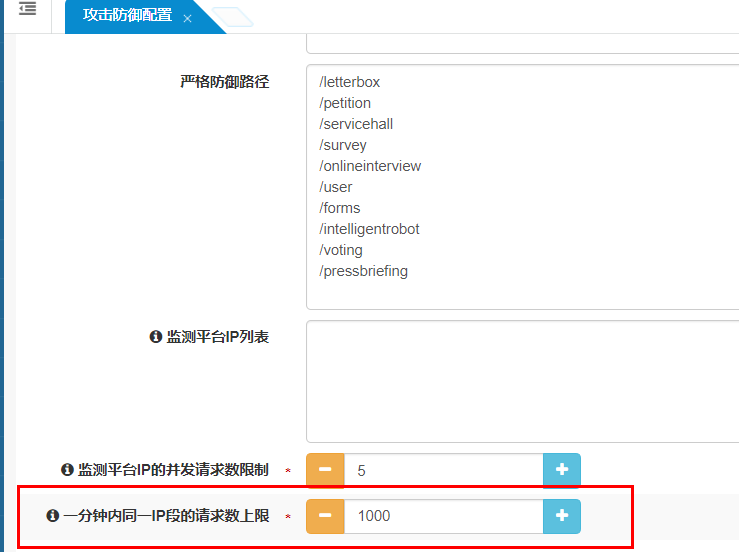Focus the concurrent request limit field showing 5
The image size is (739, 552).
point(443,470)
